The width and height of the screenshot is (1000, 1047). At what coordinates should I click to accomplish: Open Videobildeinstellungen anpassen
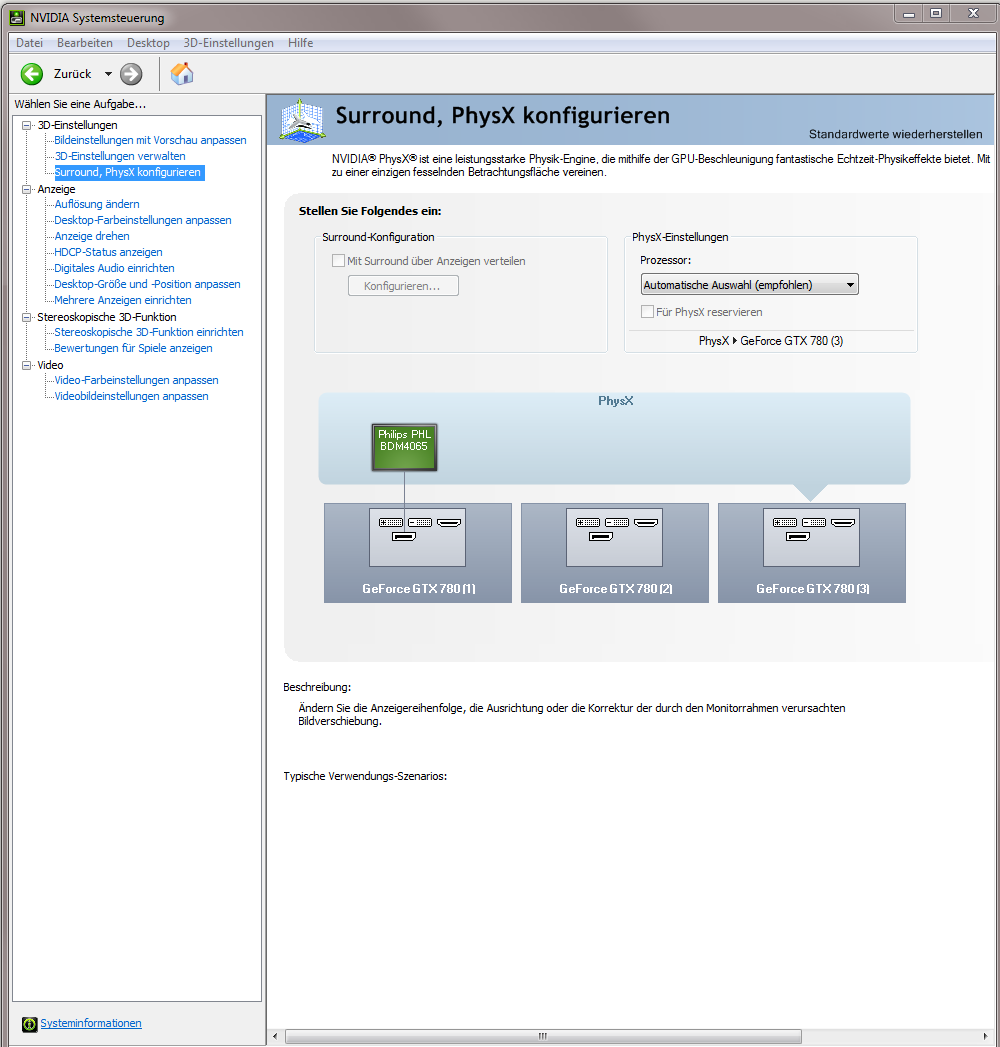[132, 397]
